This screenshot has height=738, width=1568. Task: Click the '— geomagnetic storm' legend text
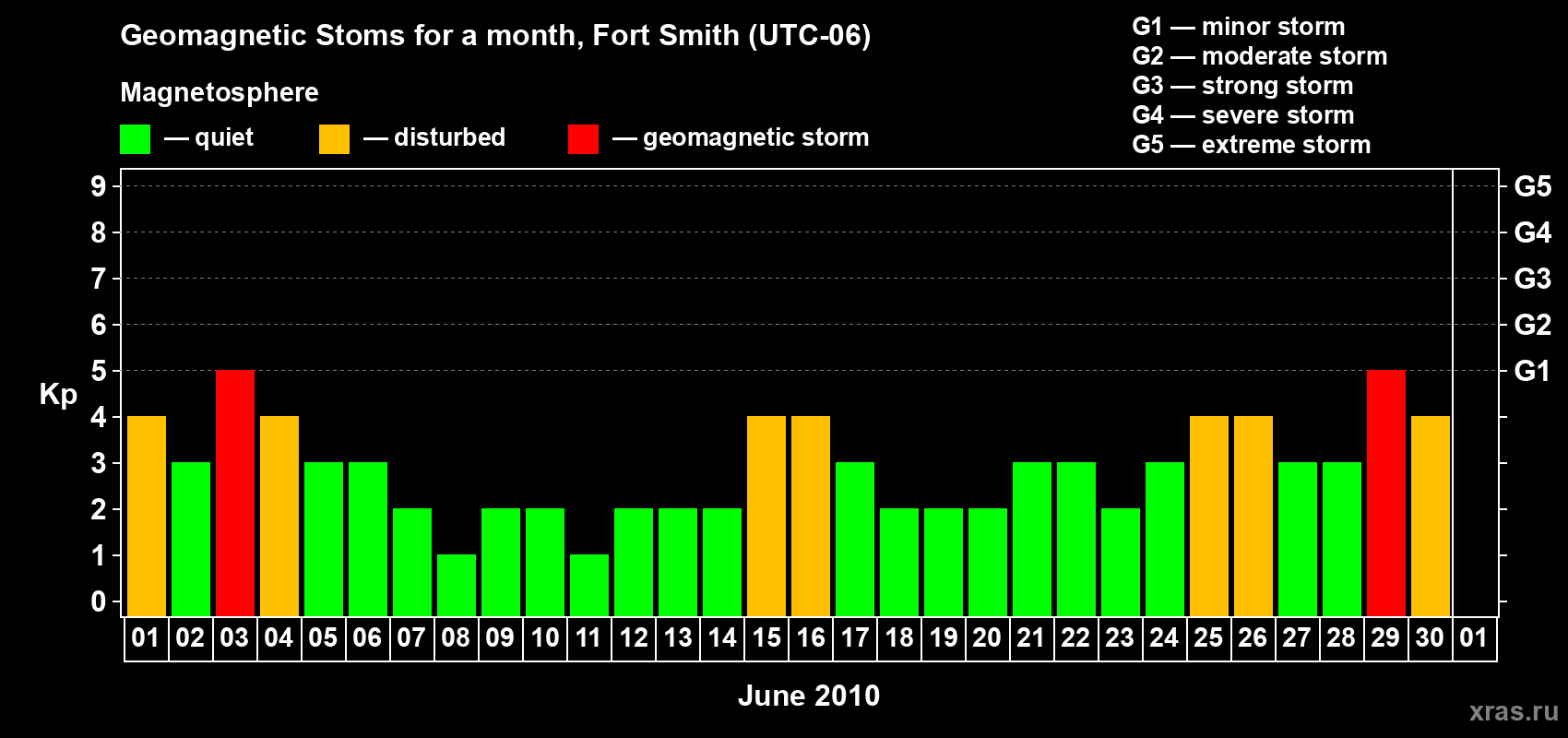(x=741, y=138)
